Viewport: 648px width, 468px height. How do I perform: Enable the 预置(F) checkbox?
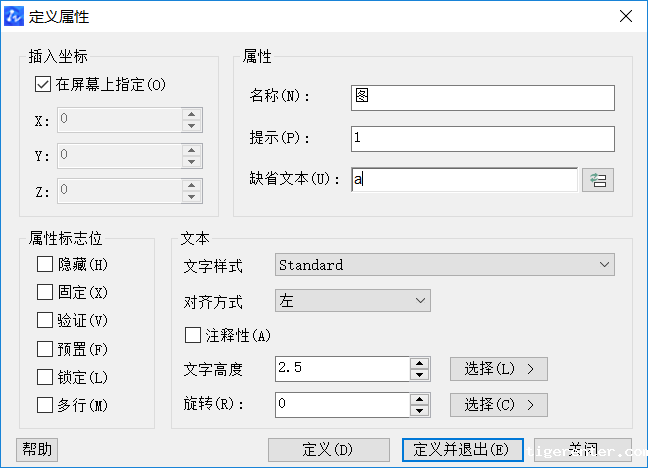tap(44, 349)
